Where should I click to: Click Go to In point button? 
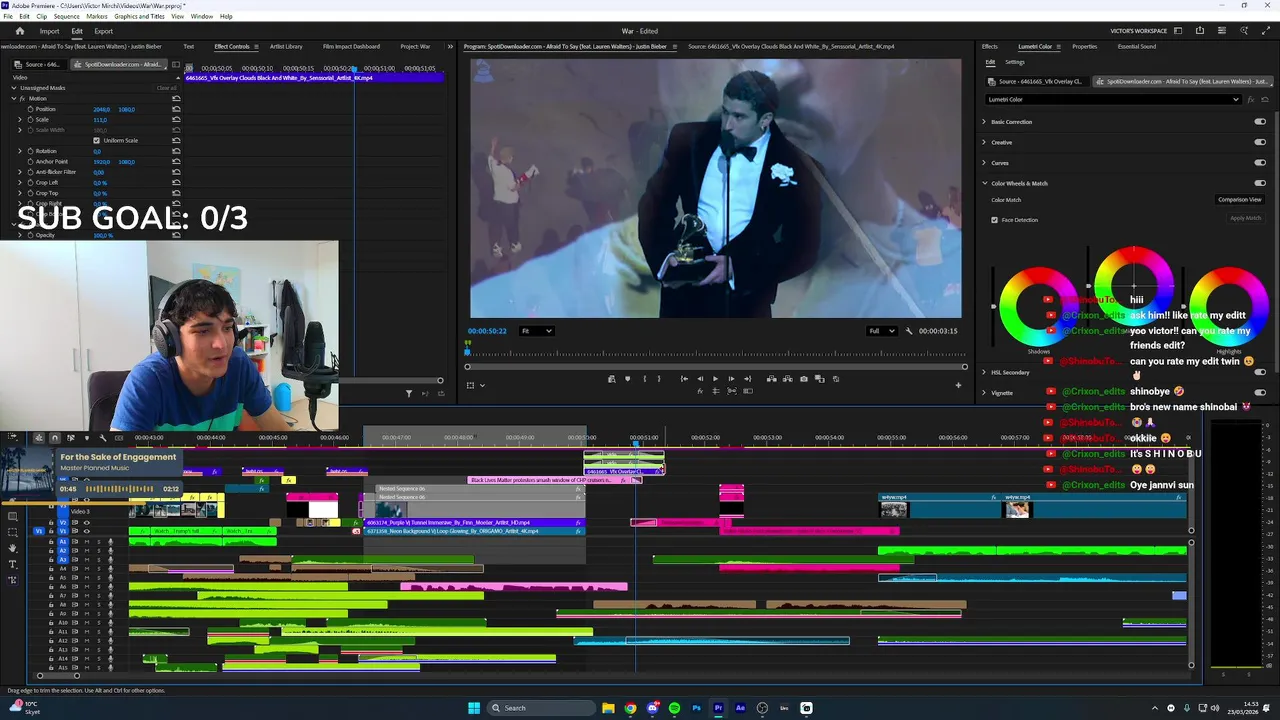coord(684,379)
